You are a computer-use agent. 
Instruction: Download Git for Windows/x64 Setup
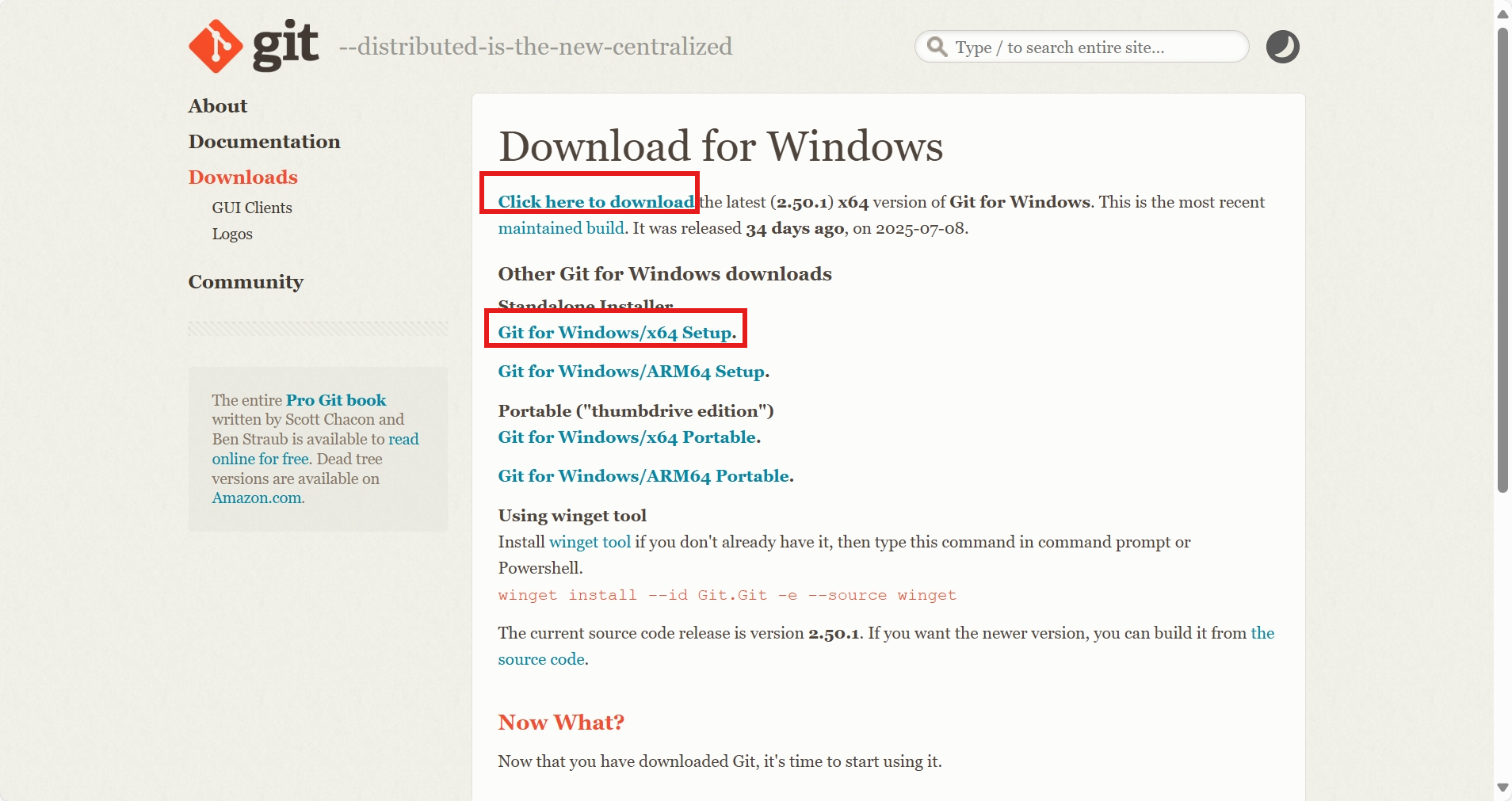click(x=617, y=333)
